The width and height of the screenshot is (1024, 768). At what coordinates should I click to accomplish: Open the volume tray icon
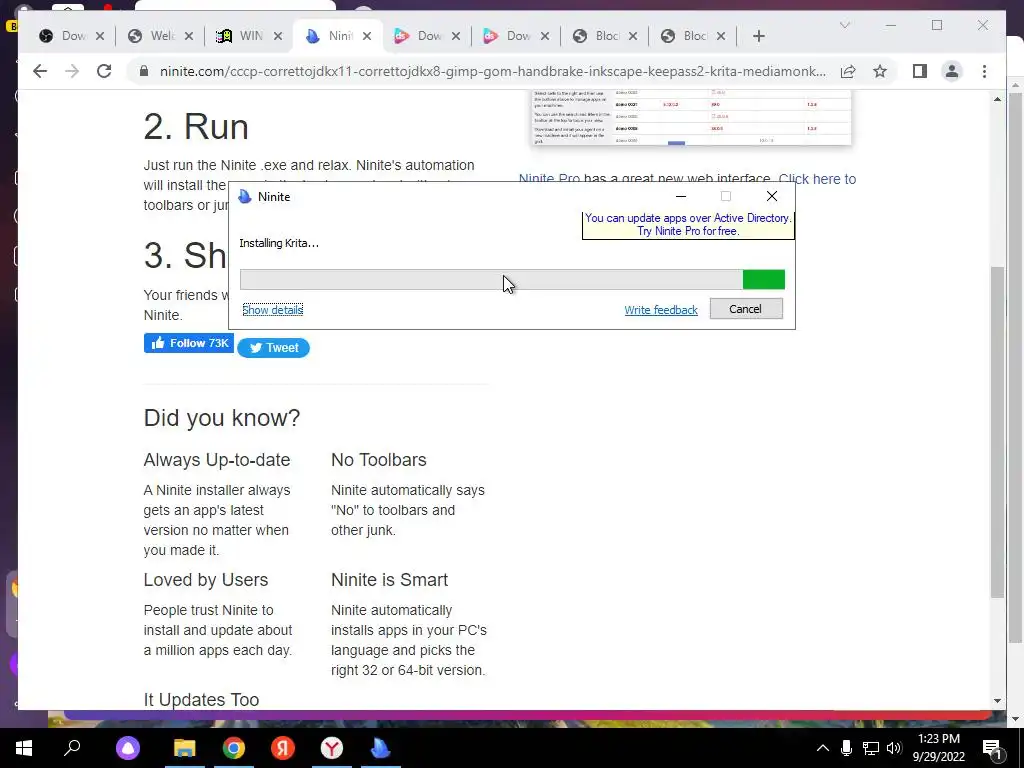click(894, 748)
